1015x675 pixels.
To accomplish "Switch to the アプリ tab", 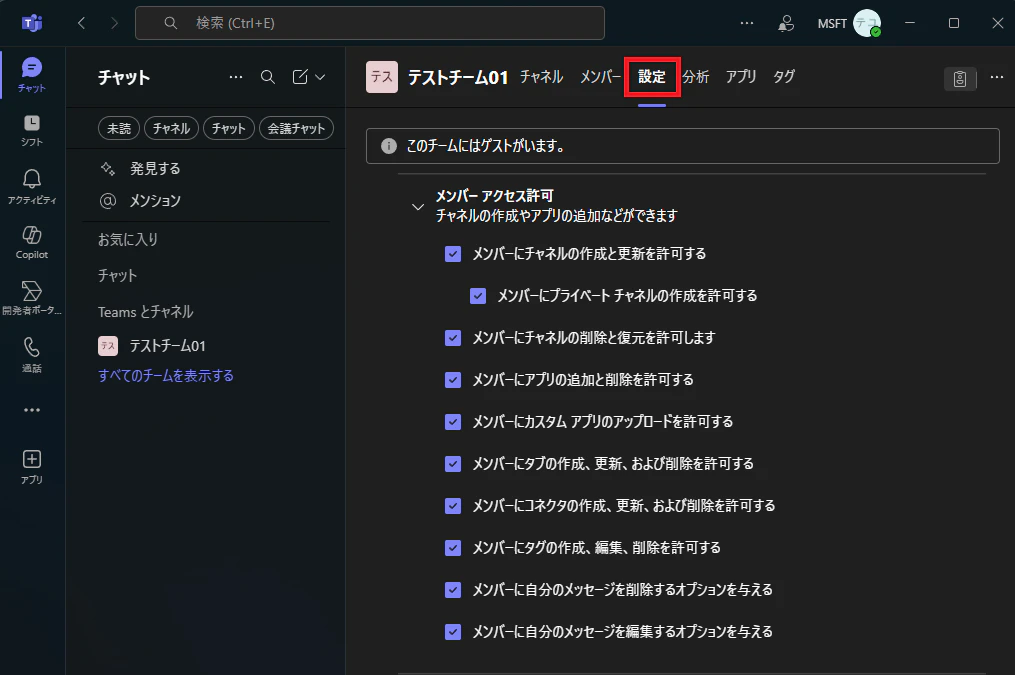I will point(741,77).
